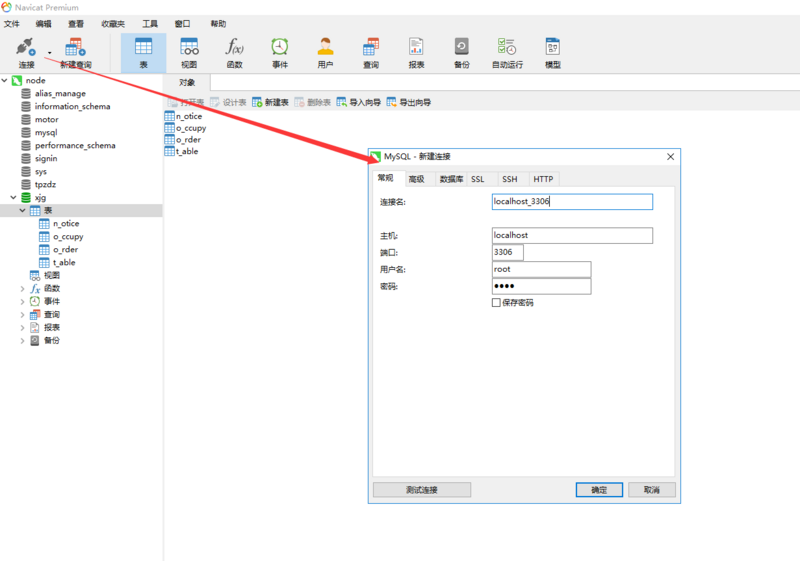Collapse the xjg database node
Image resolution: width=800 pixels, height=561 pixels.
[x=13, y=197]
